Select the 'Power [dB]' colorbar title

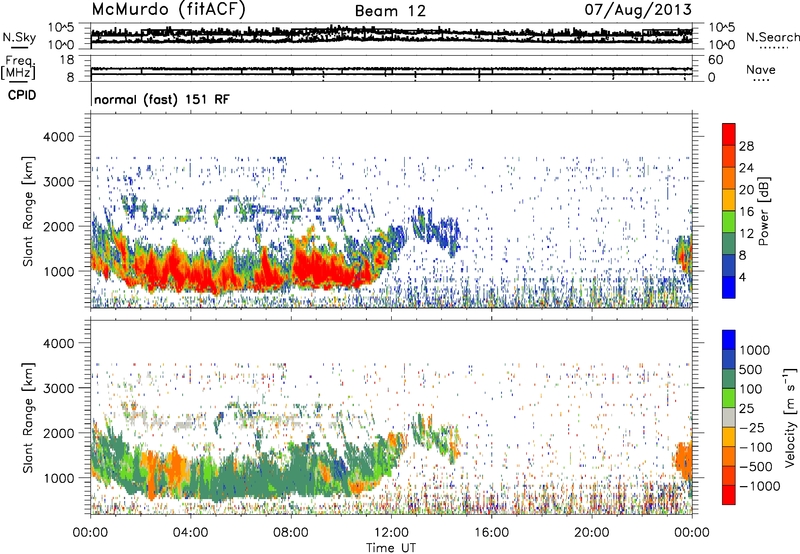[x=763, y=211]
